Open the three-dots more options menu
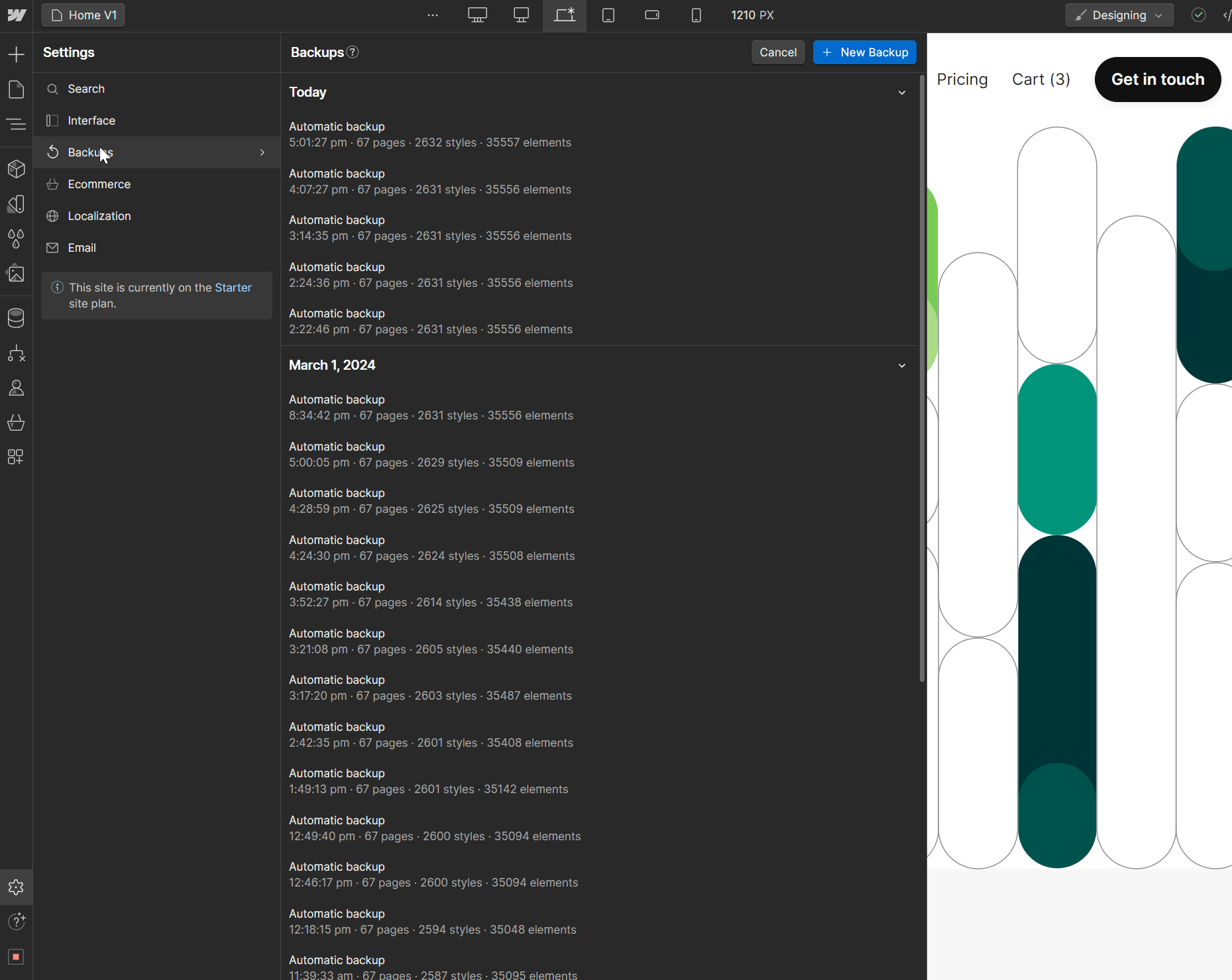Image resolution: width=1232 pixels, height=980 pixels. tap(433, 15)
